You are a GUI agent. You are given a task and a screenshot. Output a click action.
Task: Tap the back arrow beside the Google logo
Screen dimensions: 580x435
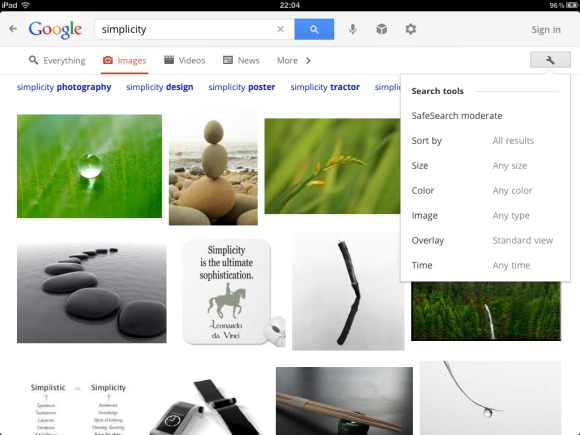pos(13,28)
